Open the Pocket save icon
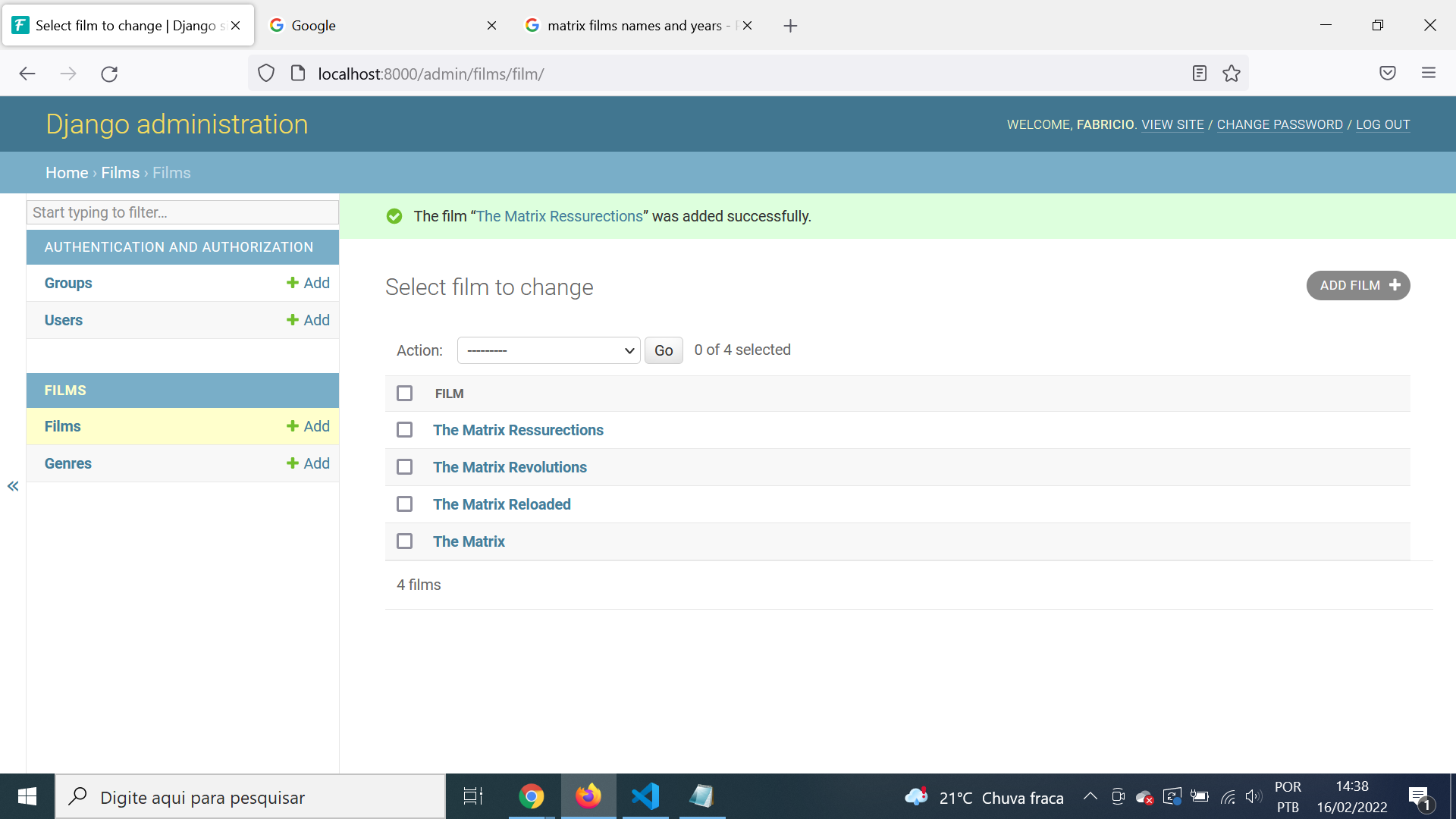Image resolution: width=1456 pixels, height=819 pixels. click(x=1388, y=74)
